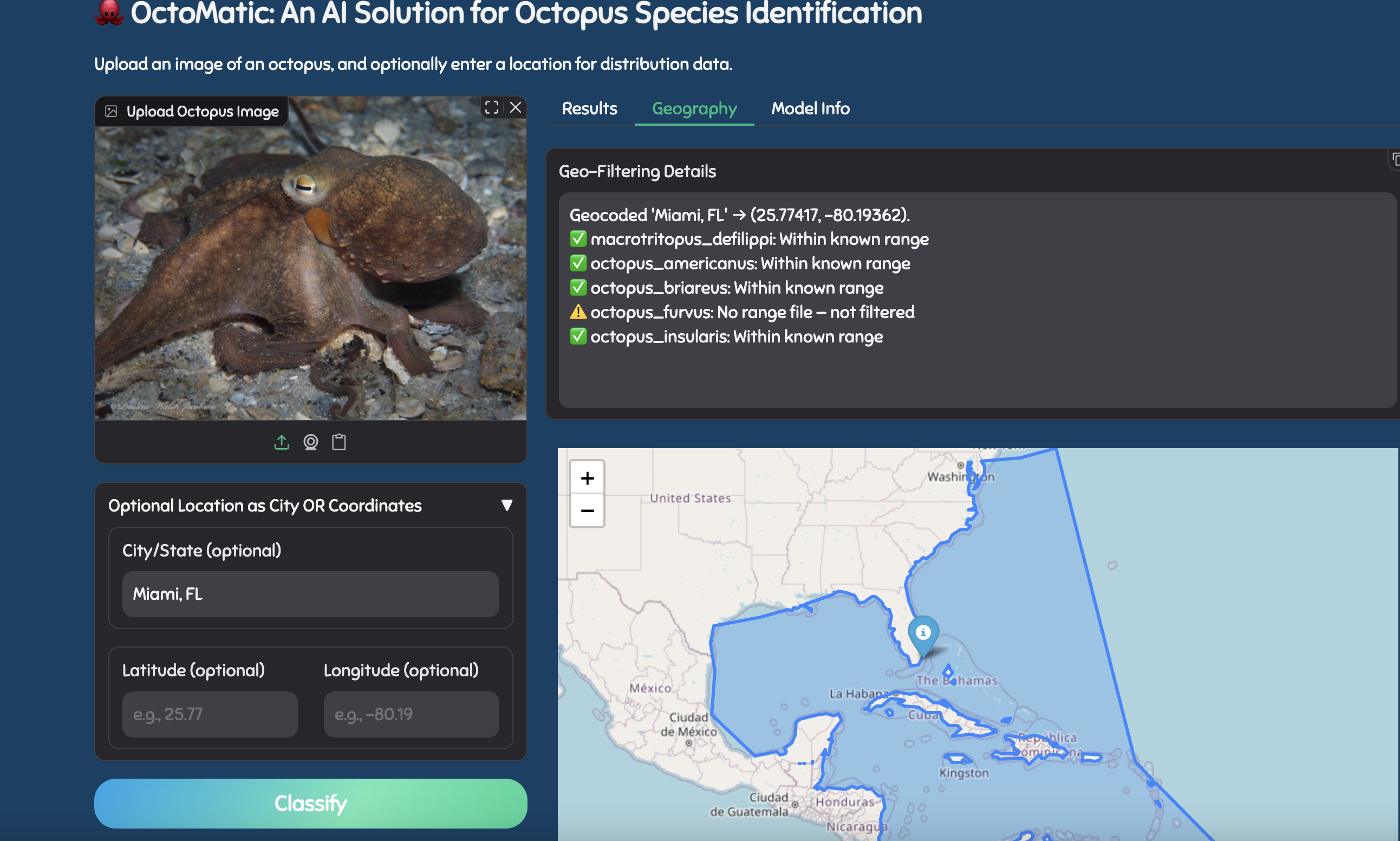Click the City/State input with Miami, FL

(310, 594)
